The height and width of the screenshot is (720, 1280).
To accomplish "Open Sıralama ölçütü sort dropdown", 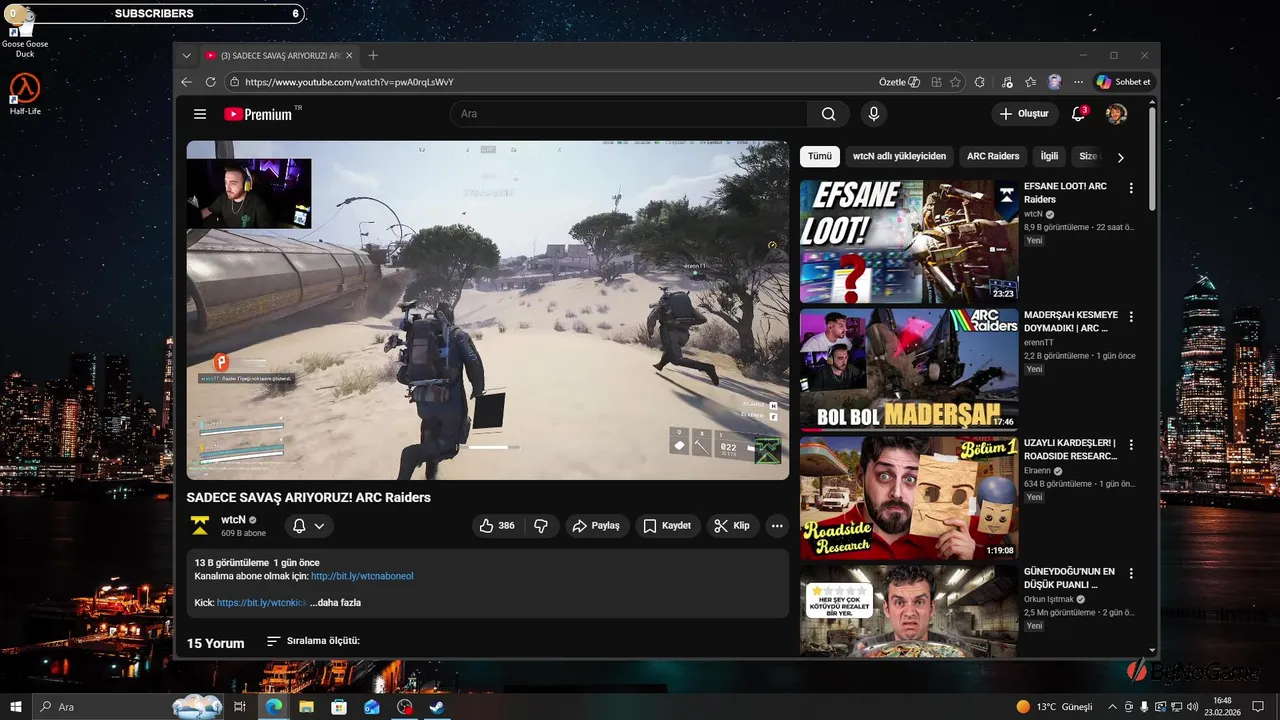I will pyautogui.click(x=313, y=641).
